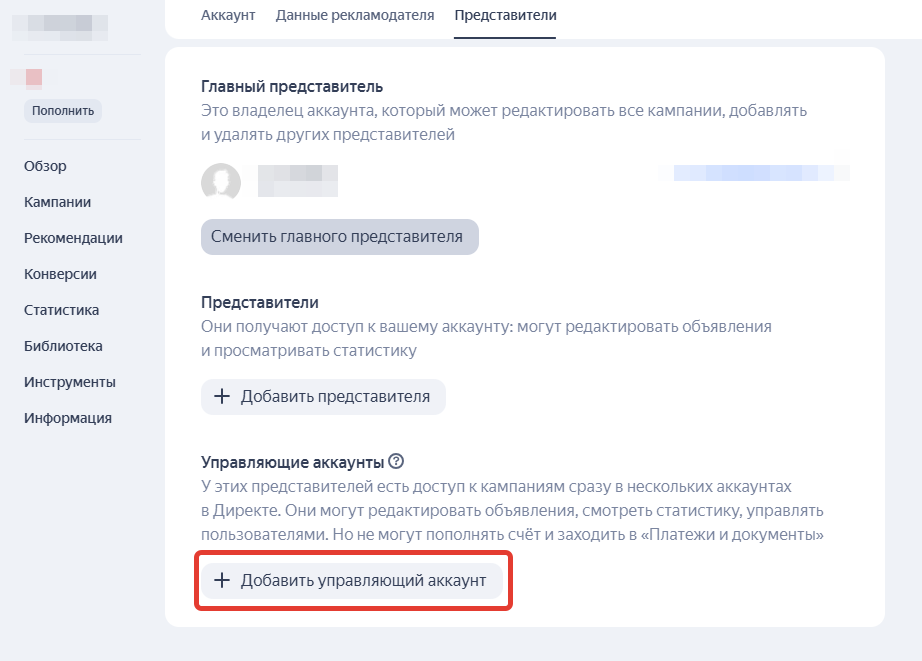Select Кампании in the left sidebar
Viewport: 922px width, 661px height.
point(56,202)
